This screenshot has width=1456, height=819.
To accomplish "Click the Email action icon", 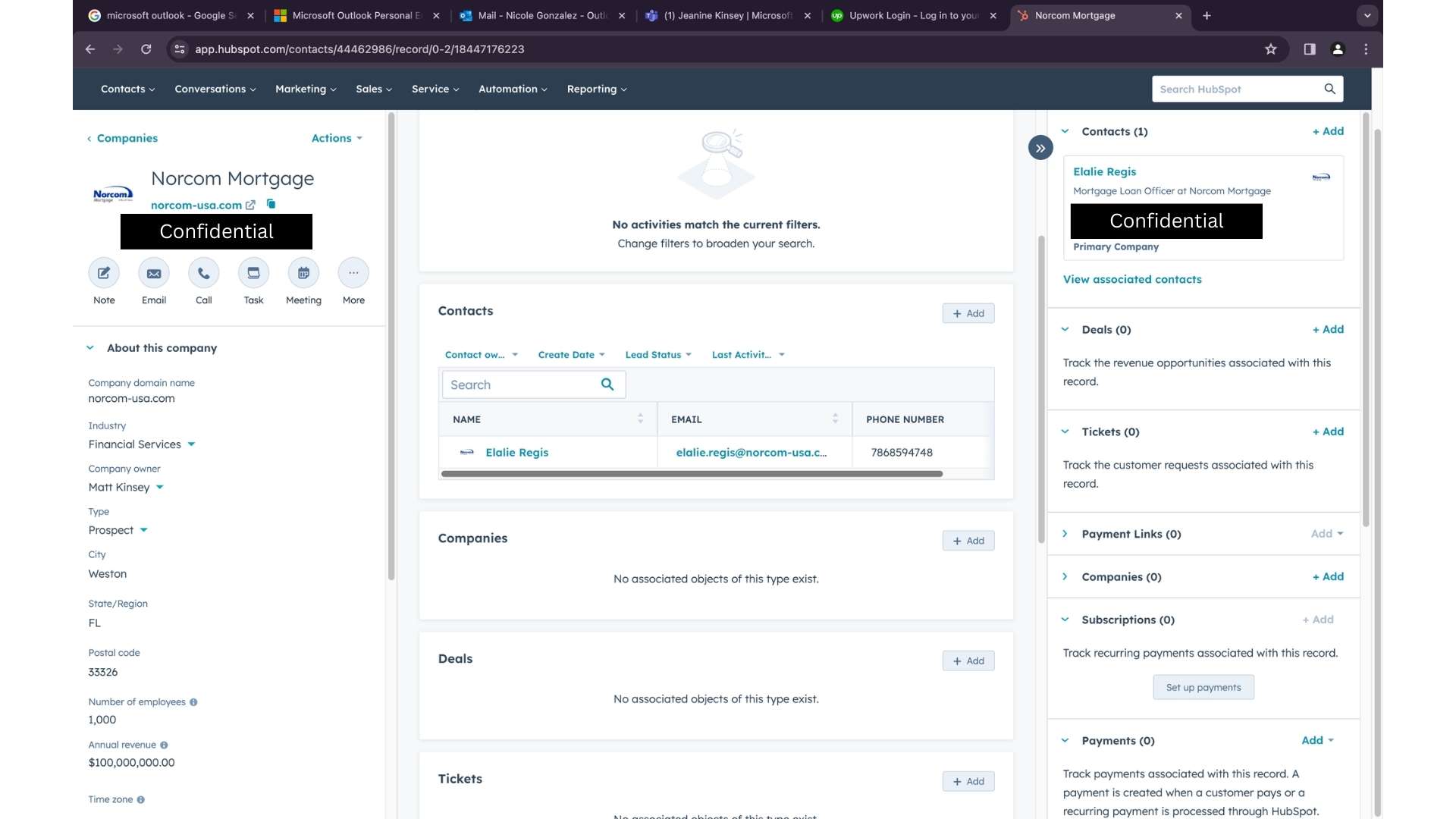I will pyautogui.click(x=154, y=273).
